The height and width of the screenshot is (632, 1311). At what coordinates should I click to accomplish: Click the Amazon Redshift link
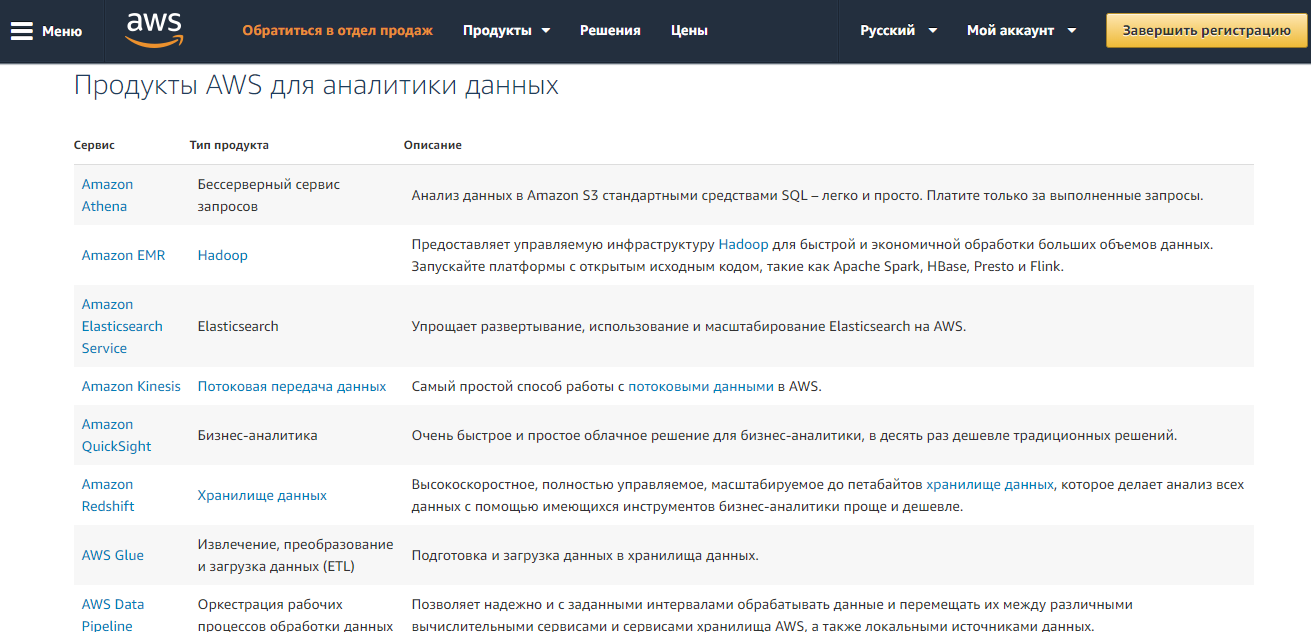pos(107,494)
